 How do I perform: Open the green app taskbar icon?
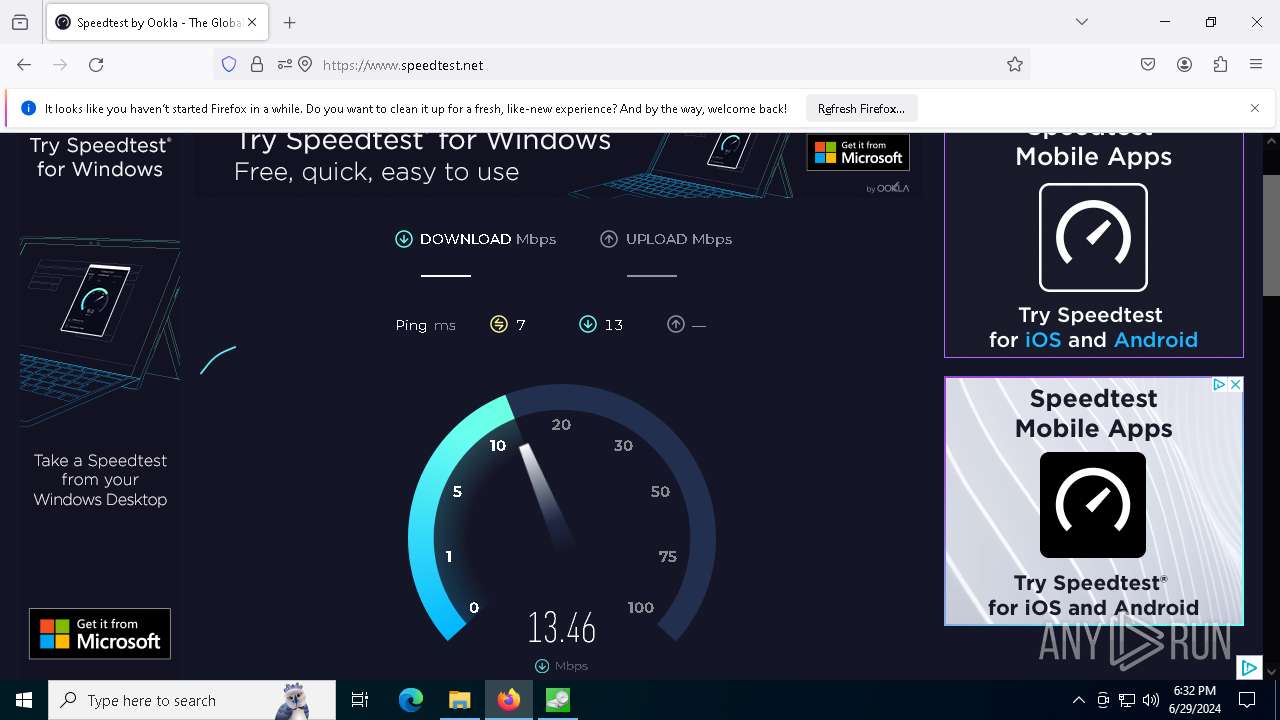558,701
